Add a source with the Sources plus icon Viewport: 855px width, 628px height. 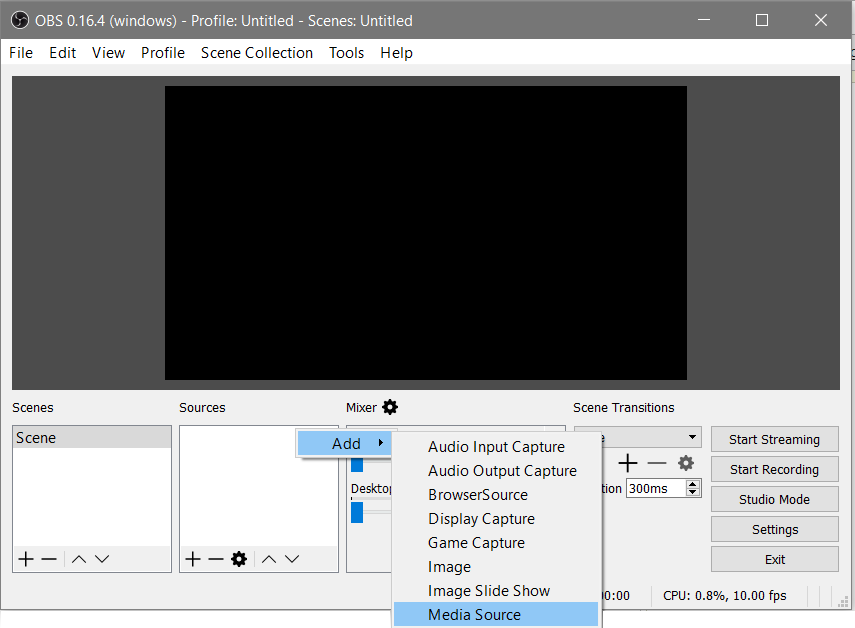tap(193, 559)
